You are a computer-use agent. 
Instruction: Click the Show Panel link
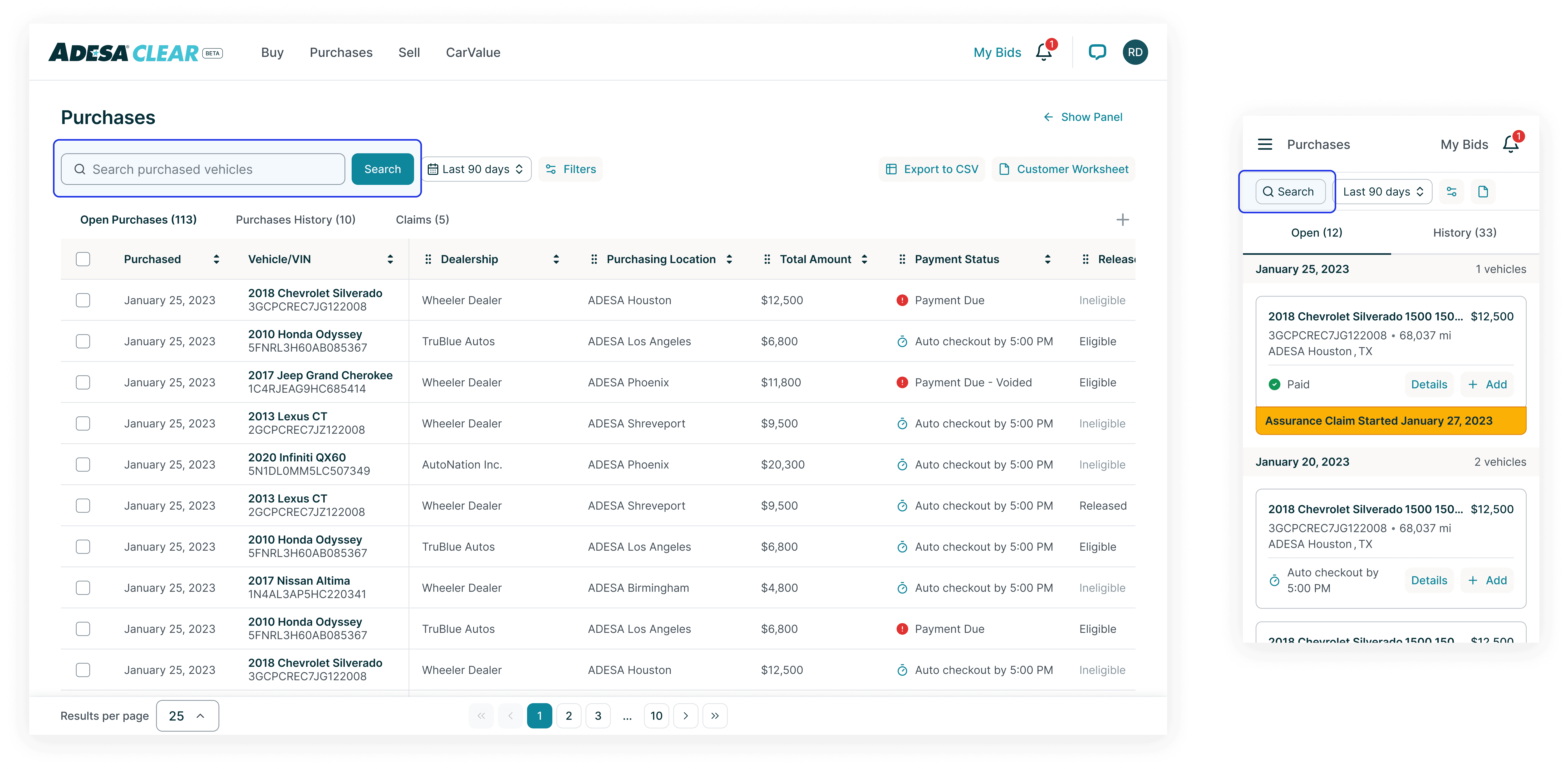[x=1083, y=117]
